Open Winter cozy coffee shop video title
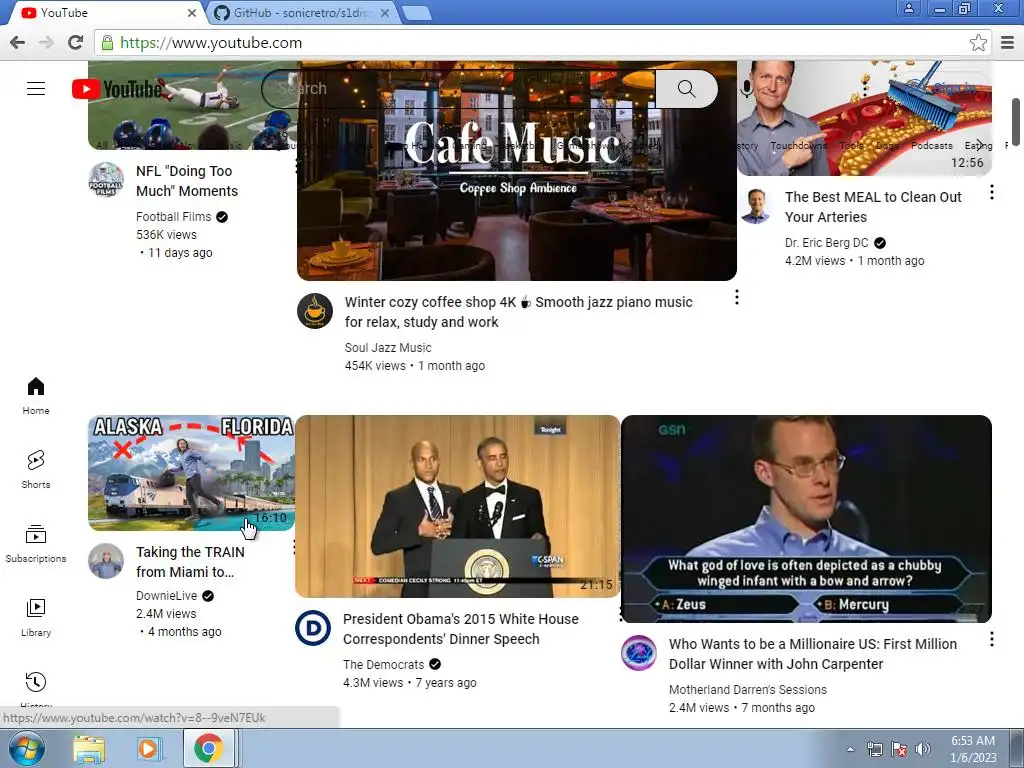1024x768 pixels. [x=519, y=312]
